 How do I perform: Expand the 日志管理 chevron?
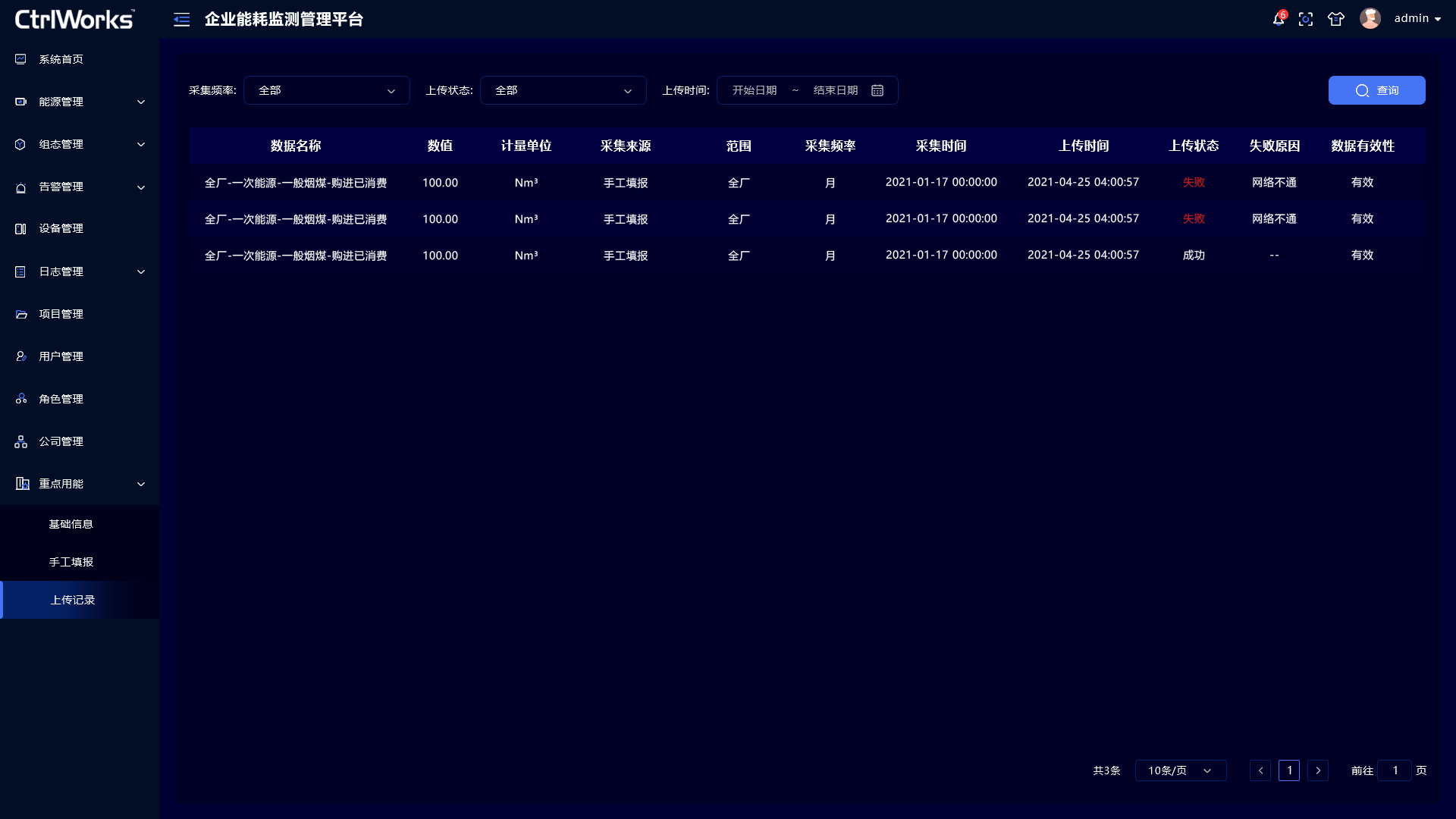click(x=141, y=271)
